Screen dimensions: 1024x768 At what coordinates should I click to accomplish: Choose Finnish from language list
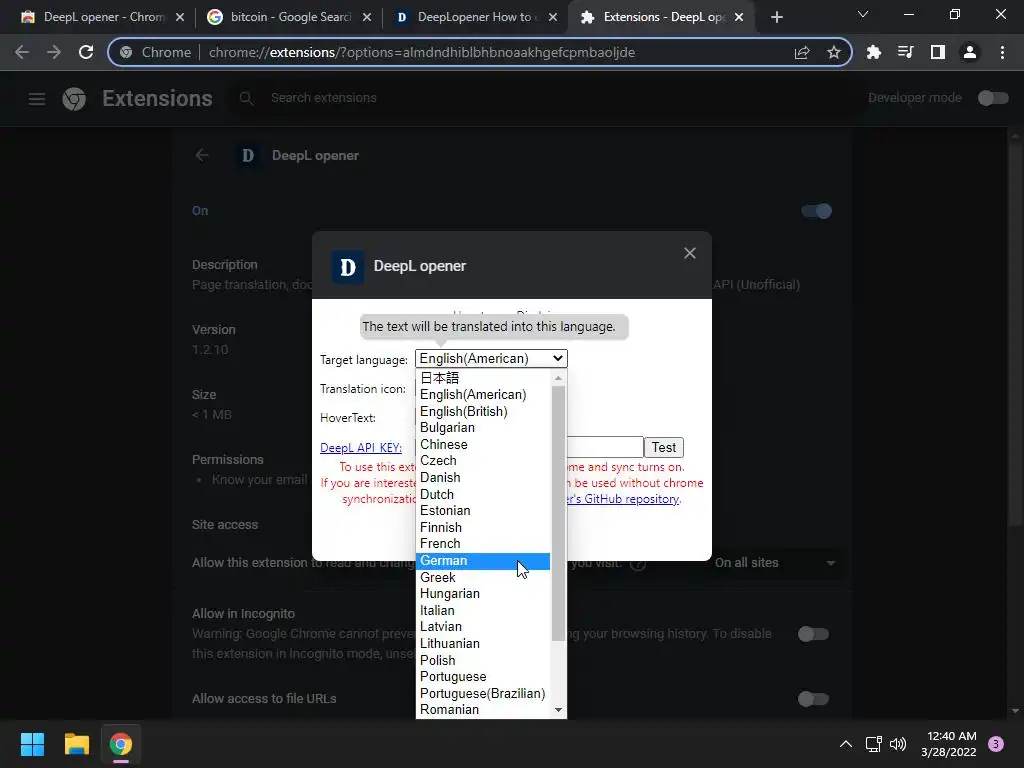point(483,528)
